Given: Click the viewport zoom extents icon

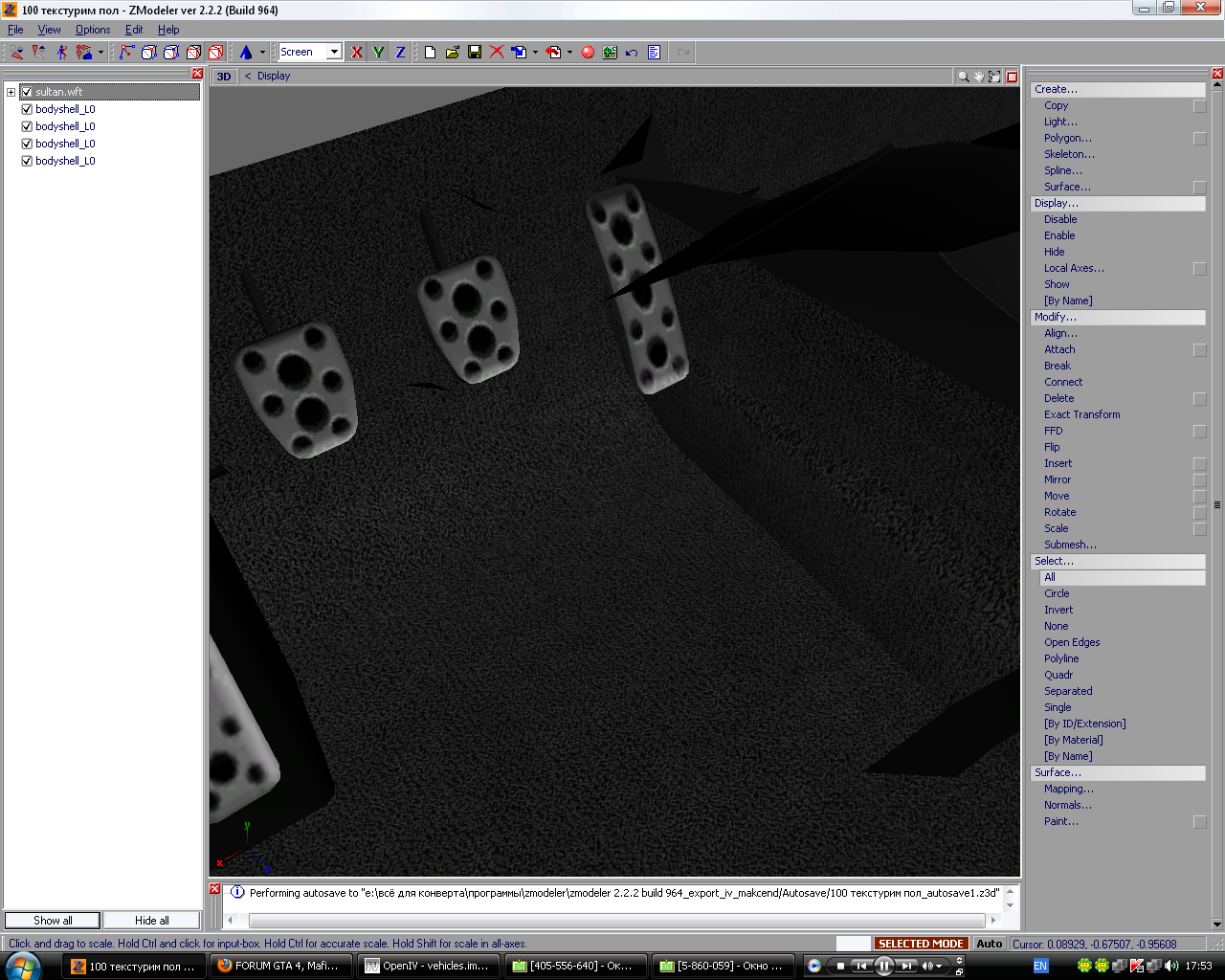Looking at the screenshot, I should point(994,77).
